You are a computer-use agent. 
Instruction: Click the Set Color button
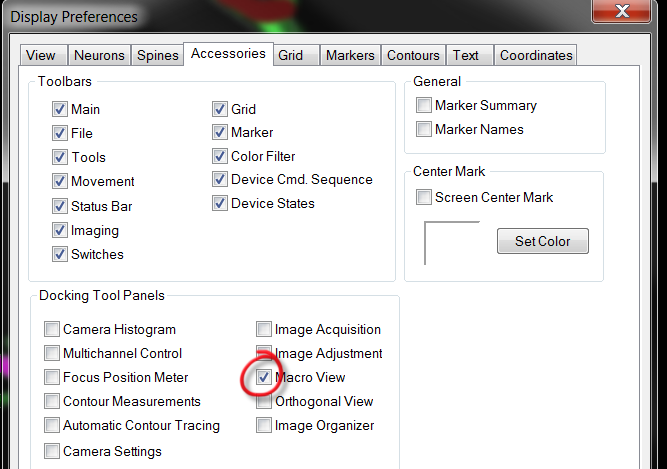tap(543, 241)
